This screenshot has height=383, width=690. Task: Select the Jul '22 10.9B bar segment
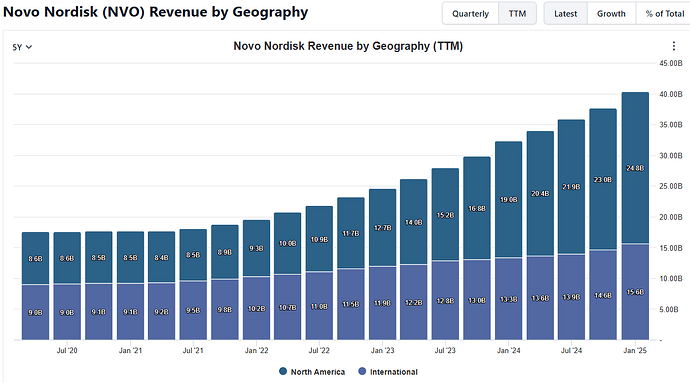(x=319, y=239)
